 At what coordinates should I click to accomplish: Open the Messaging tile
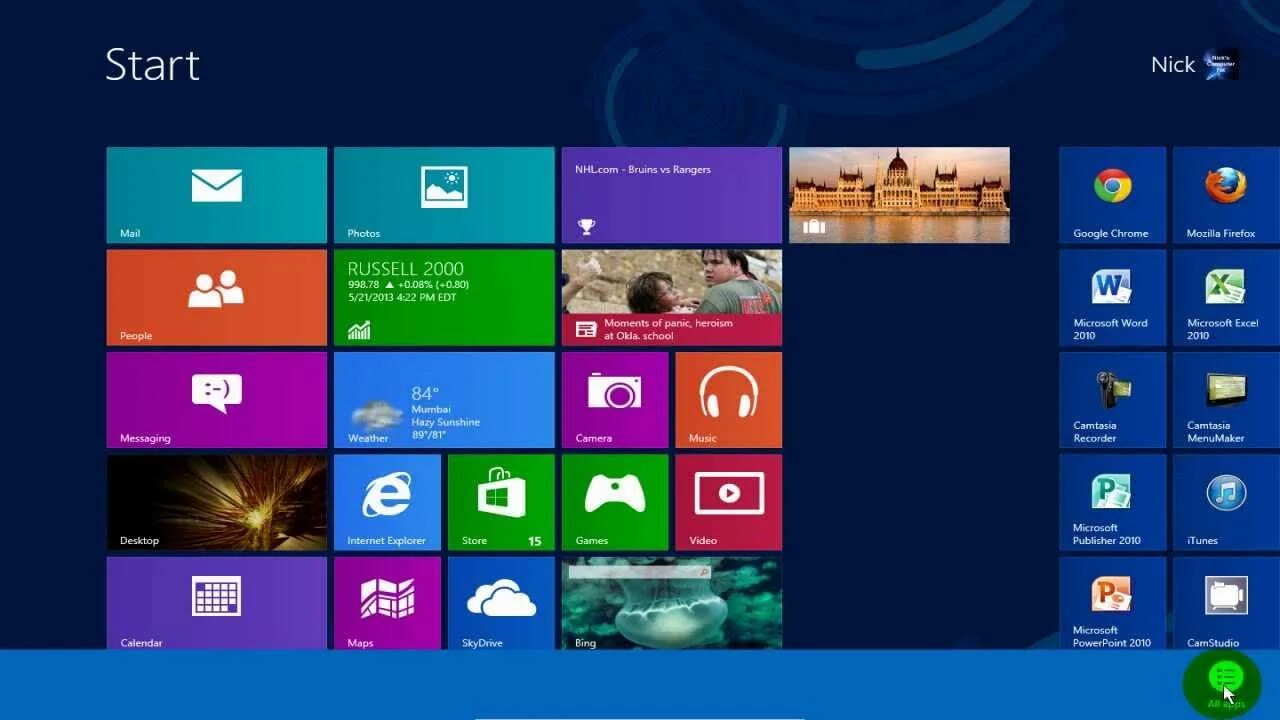click(217, 400)
